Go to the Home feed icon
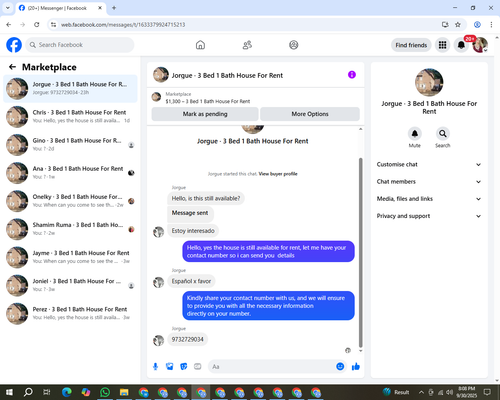The image size is (500, 400). [x=200, y=45]
